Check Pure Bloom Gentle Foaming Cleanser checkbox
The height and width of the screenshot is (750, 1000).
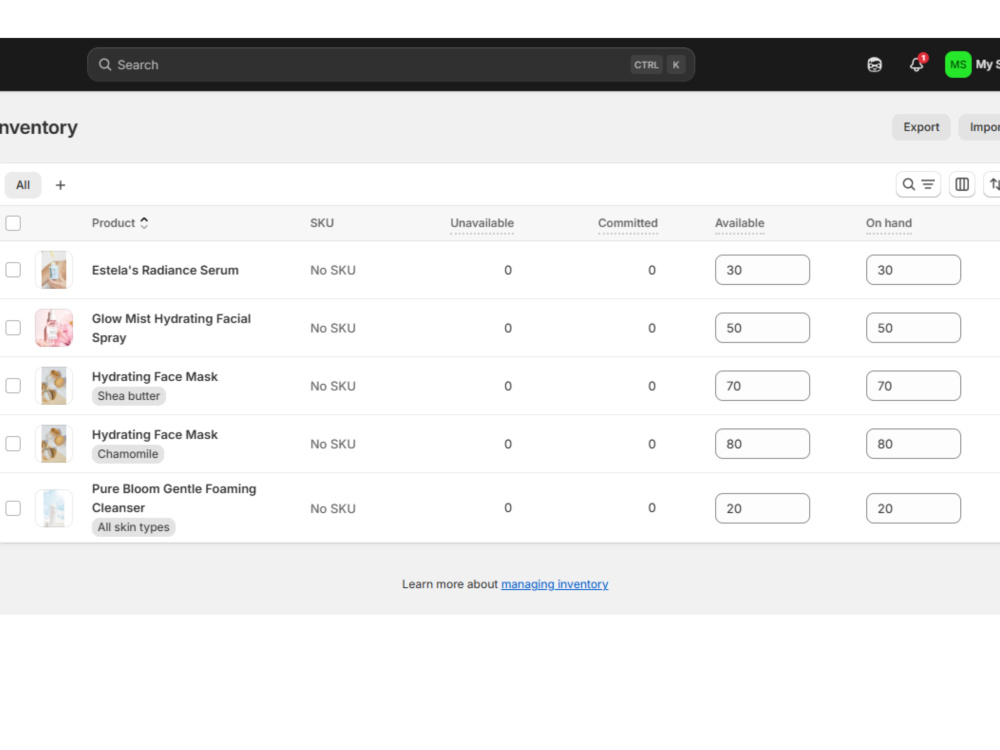[13, 508]
